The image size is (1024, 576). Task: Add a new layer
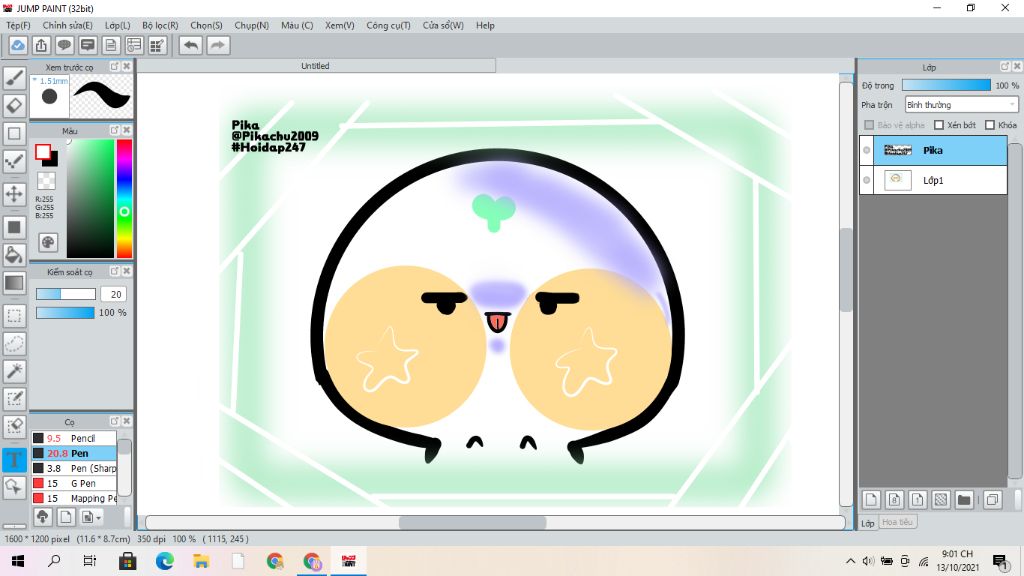tap(871, 500)
